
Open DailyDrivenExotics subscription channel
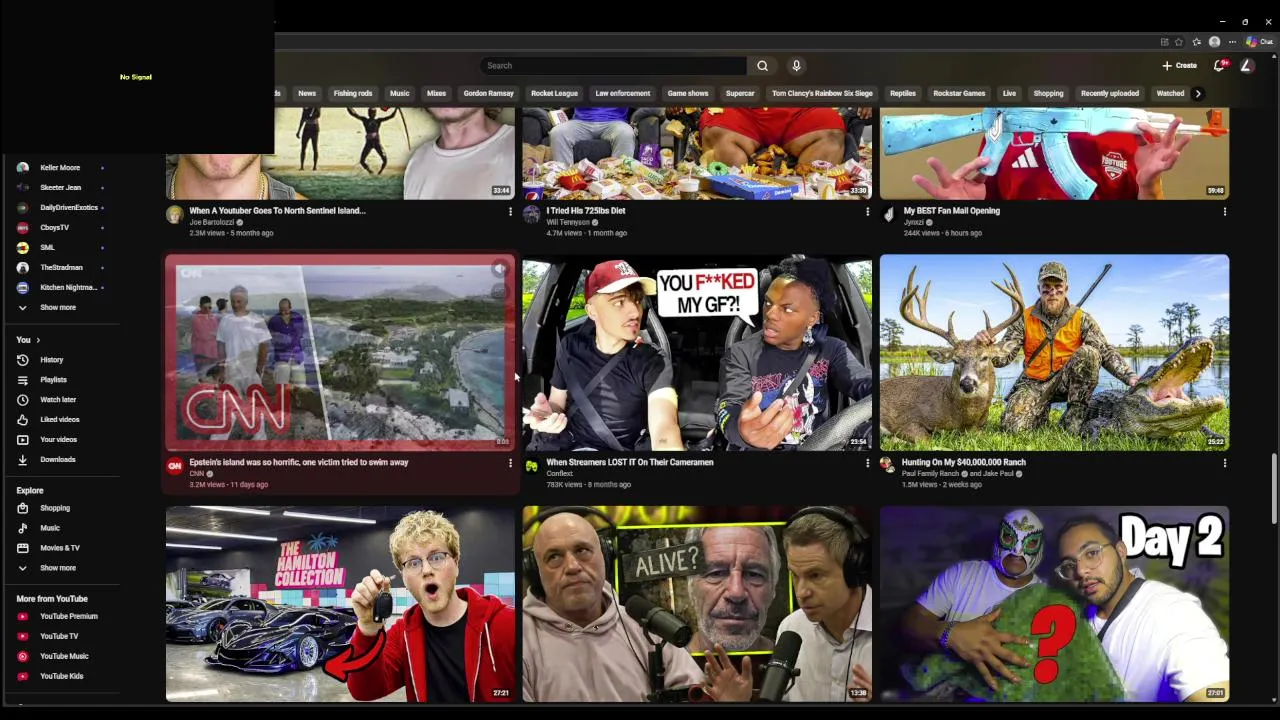point(60,208)
